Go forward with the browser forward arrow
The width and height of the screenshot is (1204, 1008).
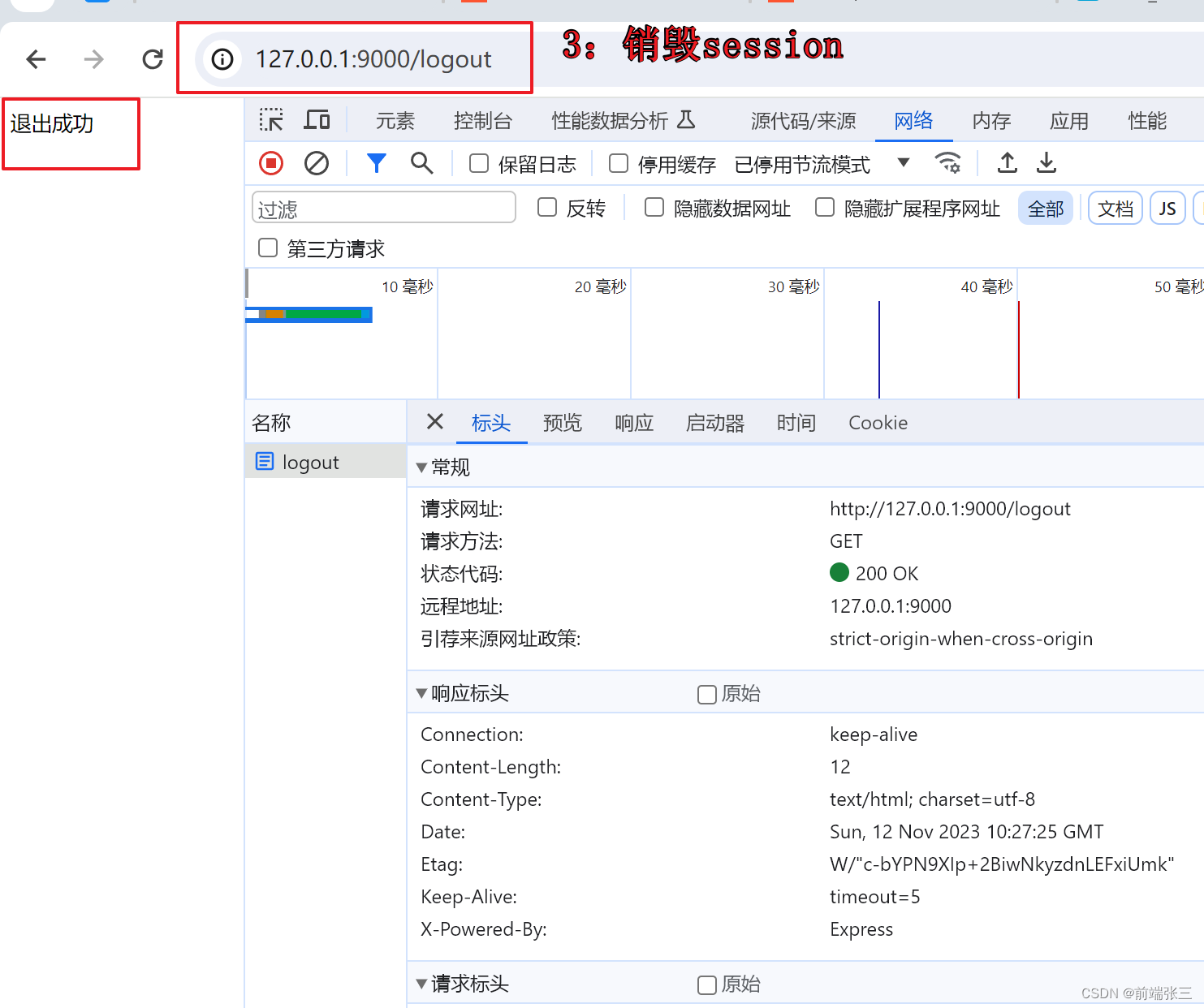pos(94,59)
